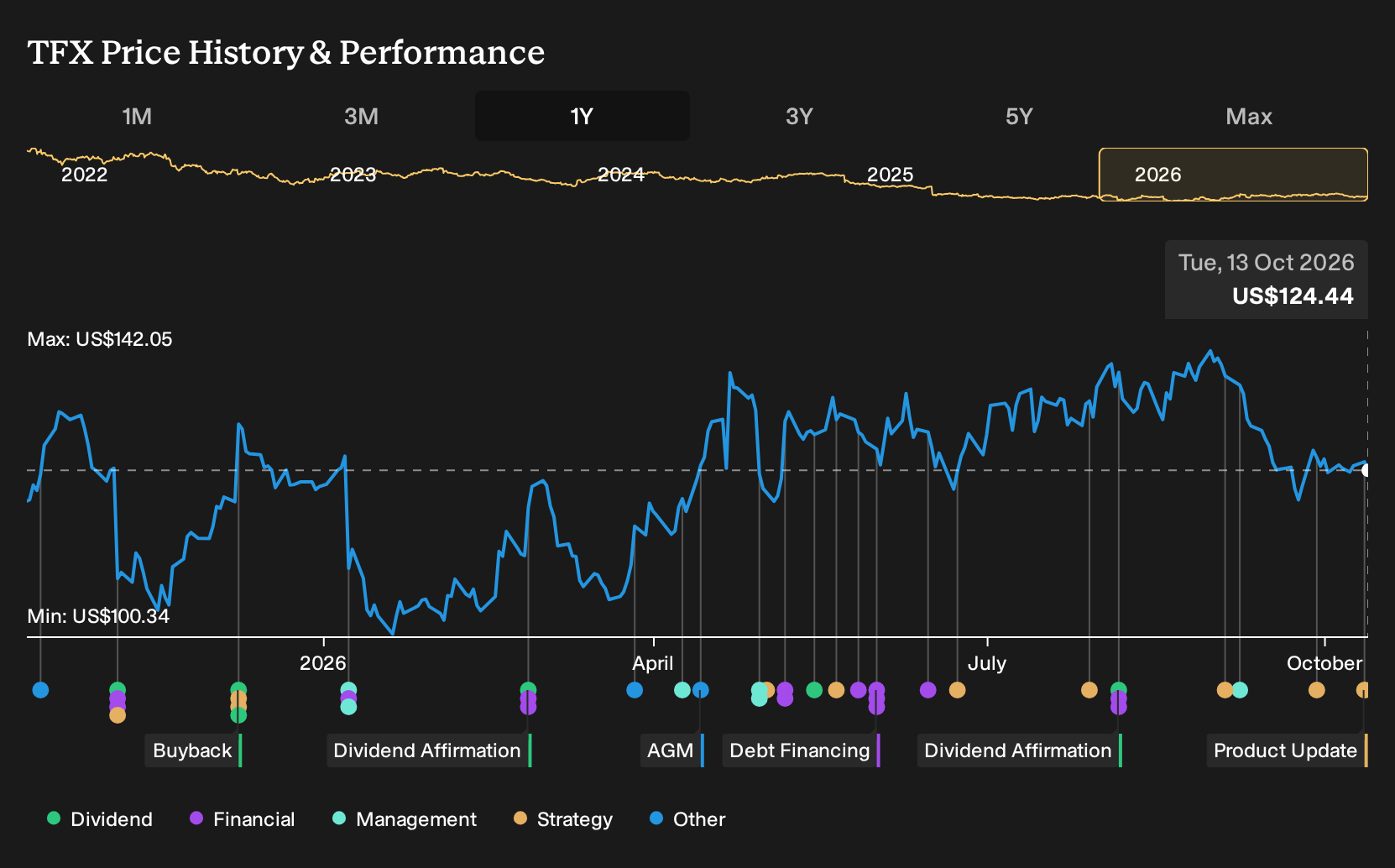The image size is (1395, 868).
Task: Switch to the 5Y time range
Action: 1019,116
